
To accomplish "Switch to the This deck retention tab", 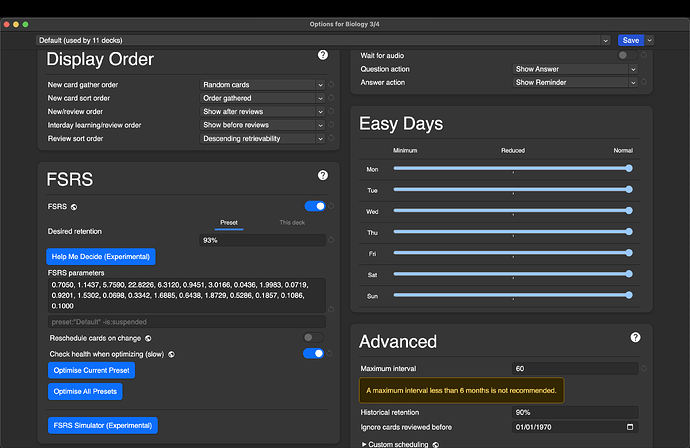I will coord(292,223).
